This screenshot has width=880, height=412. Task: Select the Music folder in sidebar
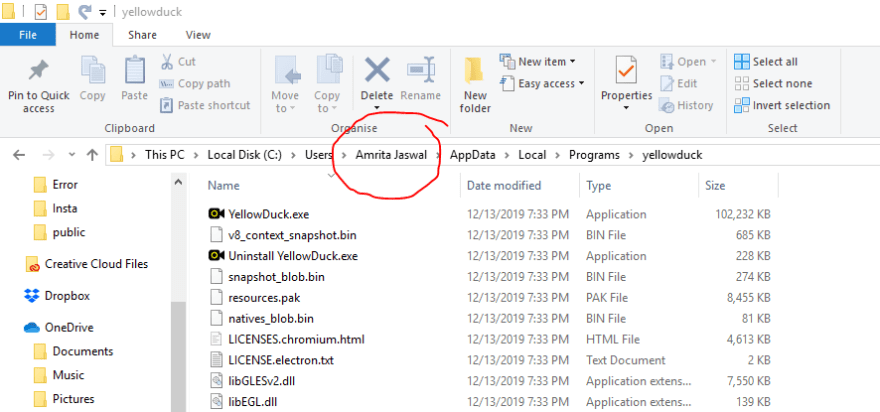[58, 375]
